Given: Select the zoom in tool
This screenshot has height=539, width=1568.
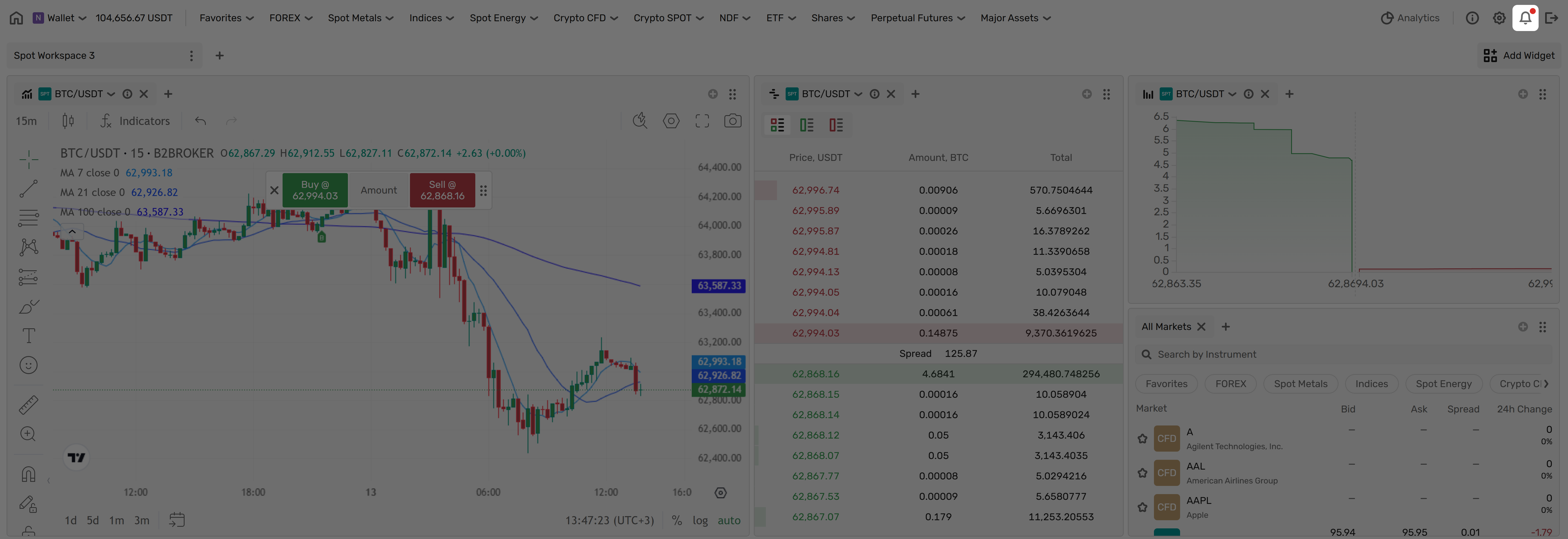Looking at the screenshot, I should tap(29, 434).
